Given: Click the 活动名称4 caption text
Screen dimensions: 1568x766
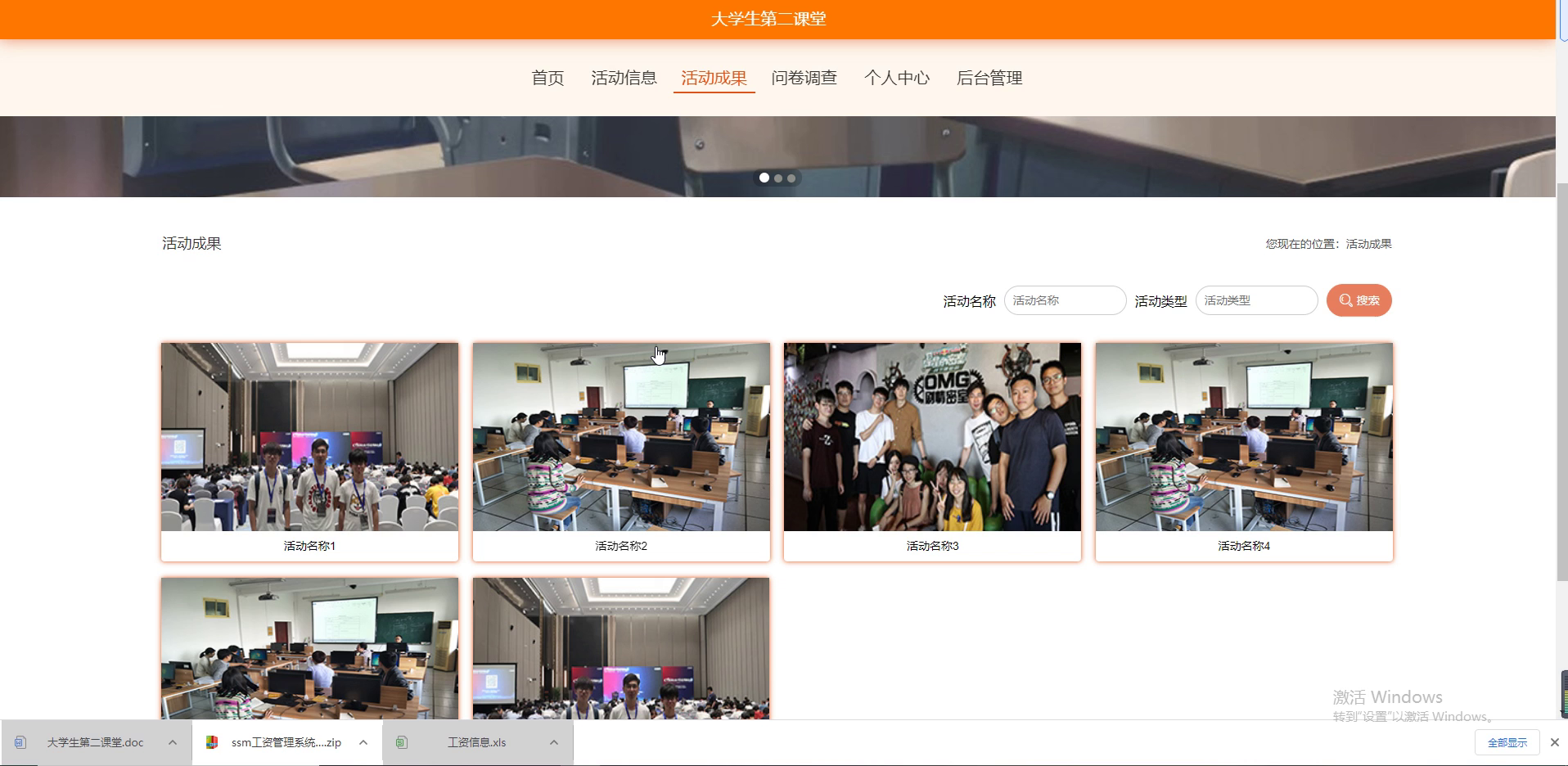Looking at the screenshot, I should point(1244,546).
